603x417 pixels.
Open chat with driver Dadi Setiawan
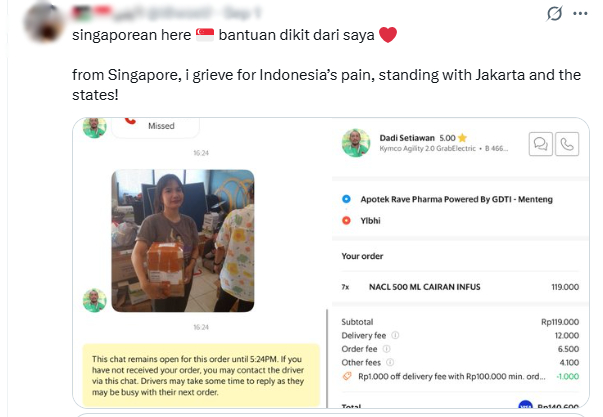(x=540, y=144)
